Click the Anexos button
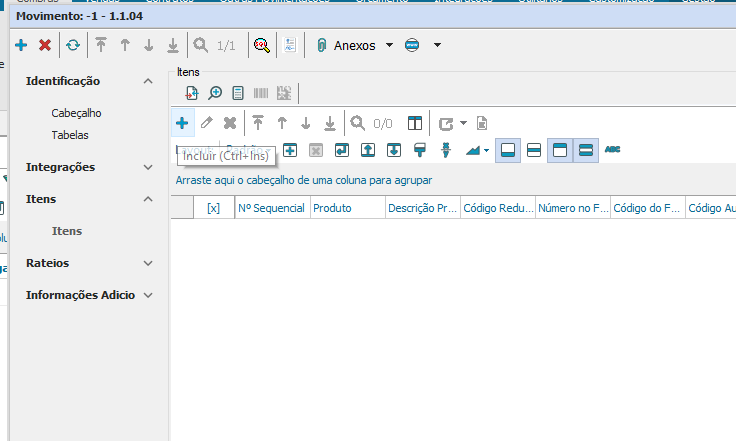The width and height of the screenshot is (736, 441). [x=347, y=45]
